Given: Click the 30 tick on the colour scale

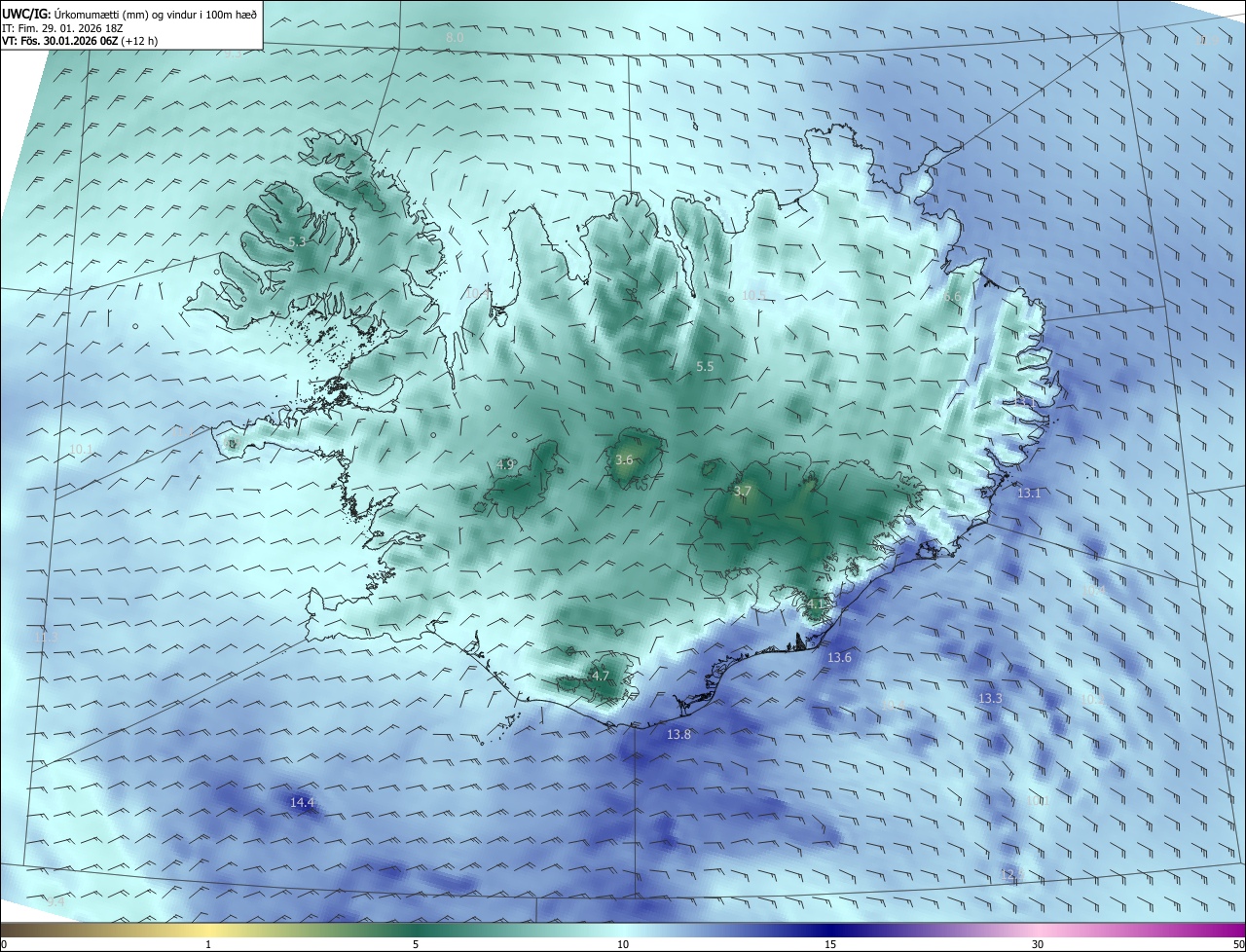Looking at the screenshot, I should pyautogui.click(x=1038, y=944).
